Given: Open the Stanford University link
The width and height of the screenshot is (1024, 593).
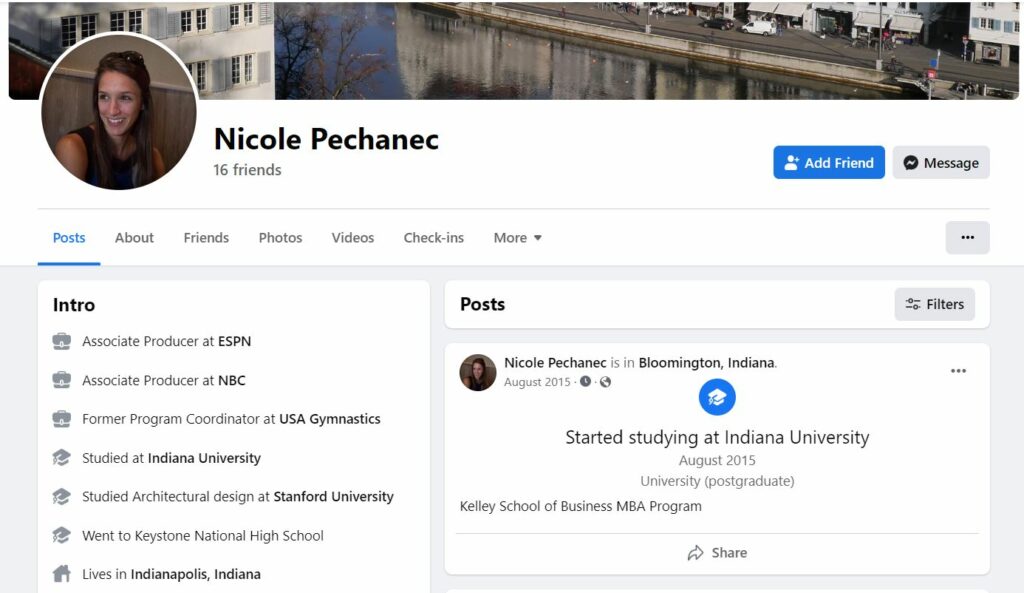Looking at the screenshot, I should 334,496.
